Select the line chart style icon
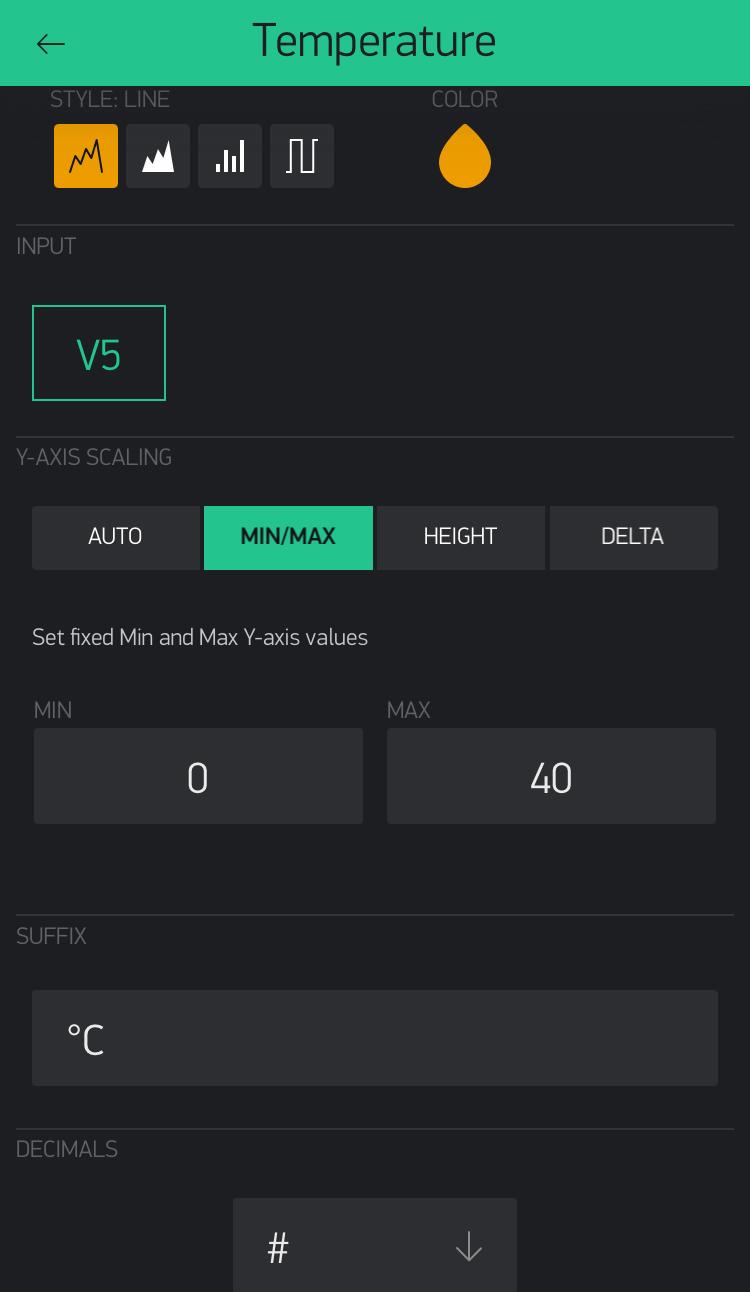Image resolution: width=750 pixels, height=1292 pixels. (86, 156)
